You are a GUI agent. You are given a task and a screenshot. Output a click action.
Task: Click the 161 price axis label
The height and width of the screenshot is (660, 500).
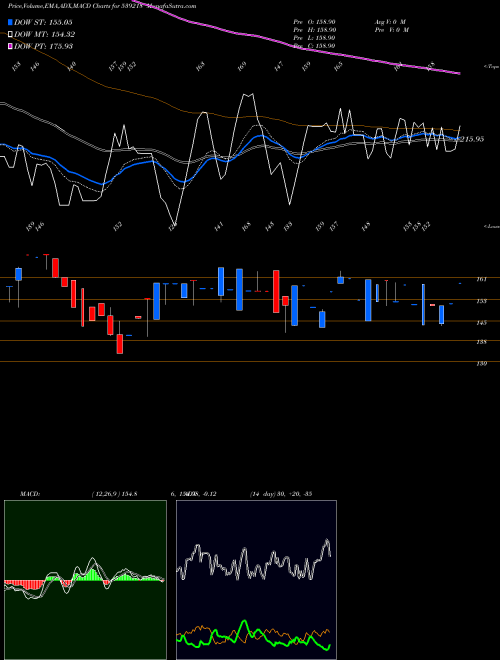[482, 279]
